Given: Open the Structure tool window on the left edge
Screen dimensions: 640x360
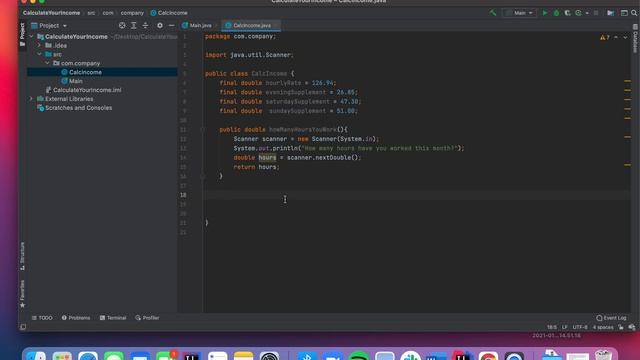Looking at the screenshot, I should (22, 256).
